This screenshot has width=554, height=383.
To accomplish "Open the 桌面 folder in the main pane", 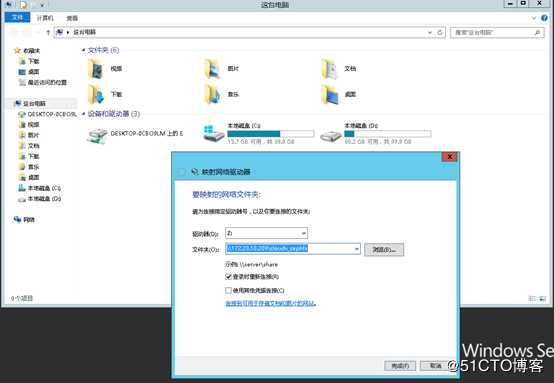I will pos(339,94).
